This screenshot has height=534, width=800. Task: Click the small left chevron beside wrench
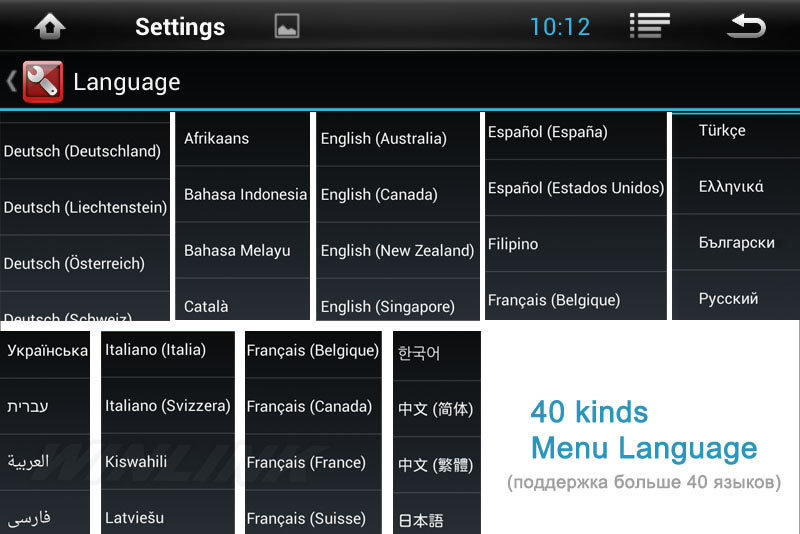coord(11,82)
